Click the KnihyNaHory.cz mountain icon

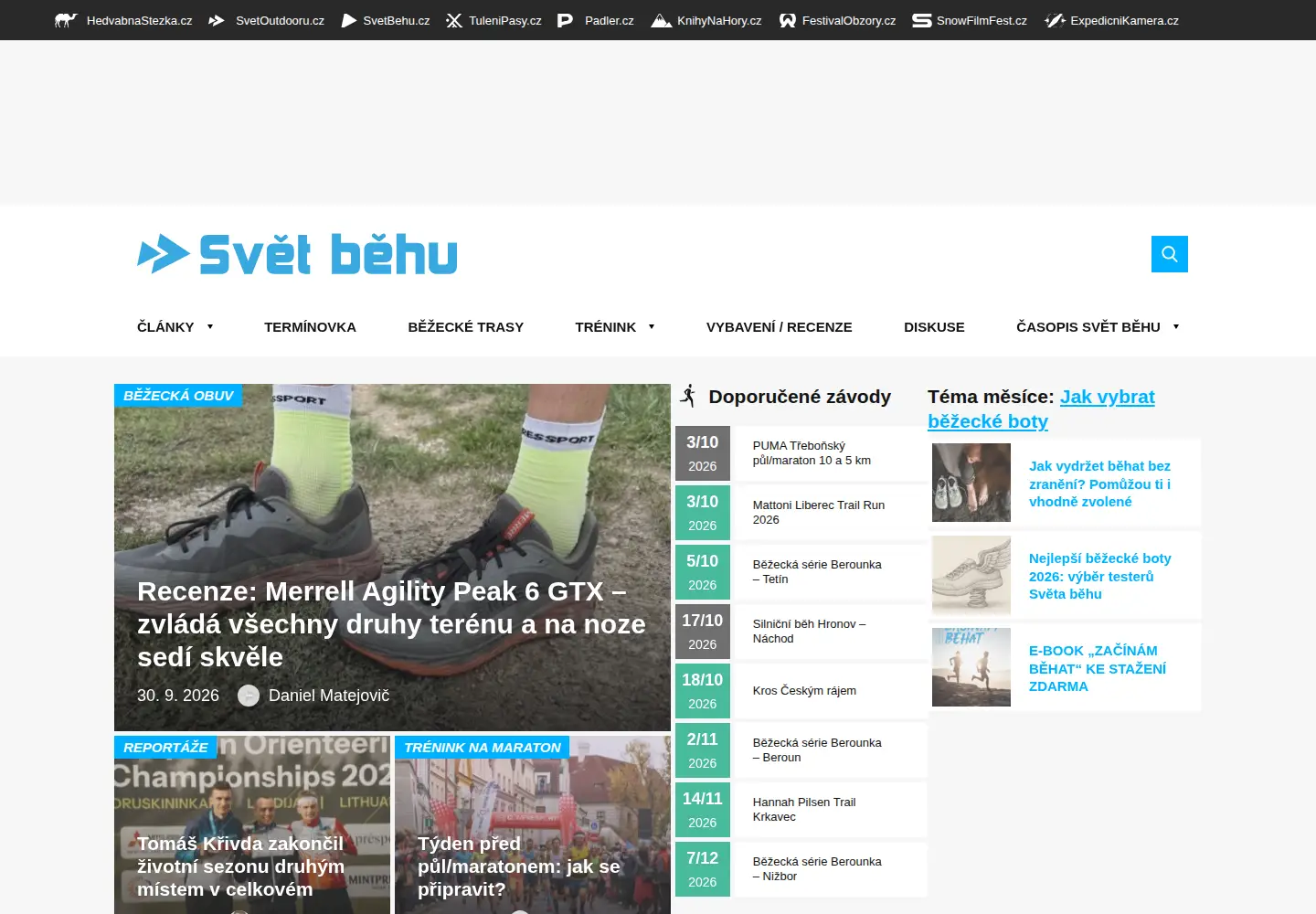click(x=662, y=20)
